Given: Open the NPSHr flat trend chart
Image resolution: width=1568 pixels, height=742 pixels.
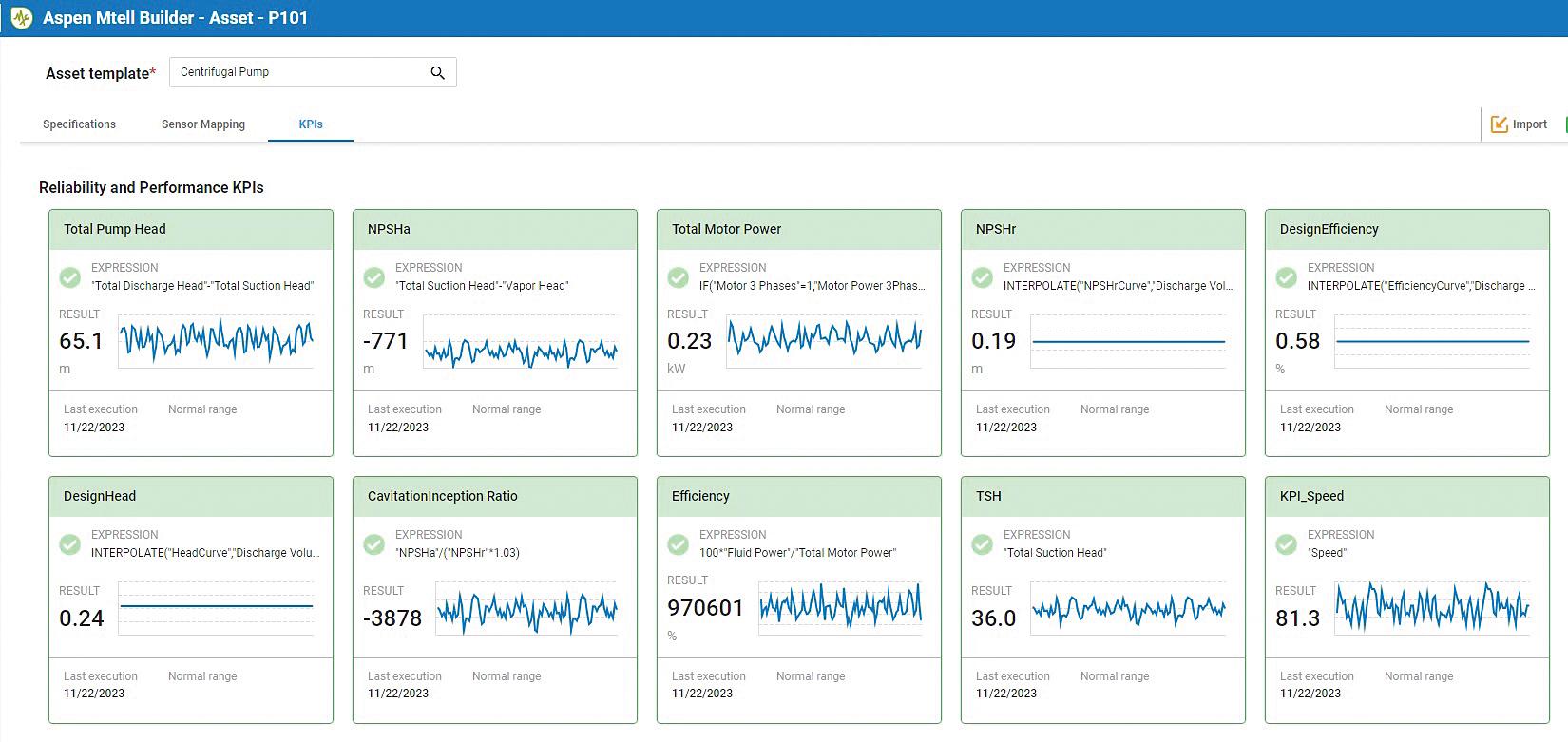Looking at the screenshot, I should pos(1128,341).
